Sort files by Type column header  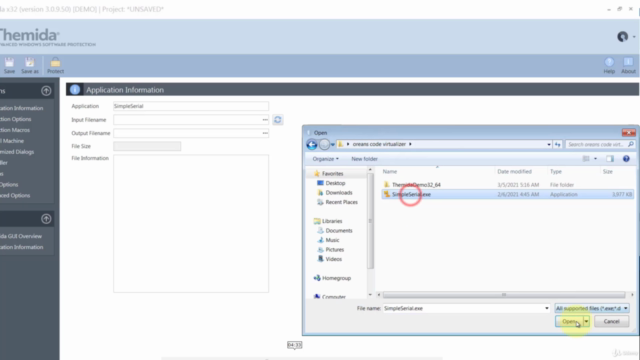(x=573, y=172)
